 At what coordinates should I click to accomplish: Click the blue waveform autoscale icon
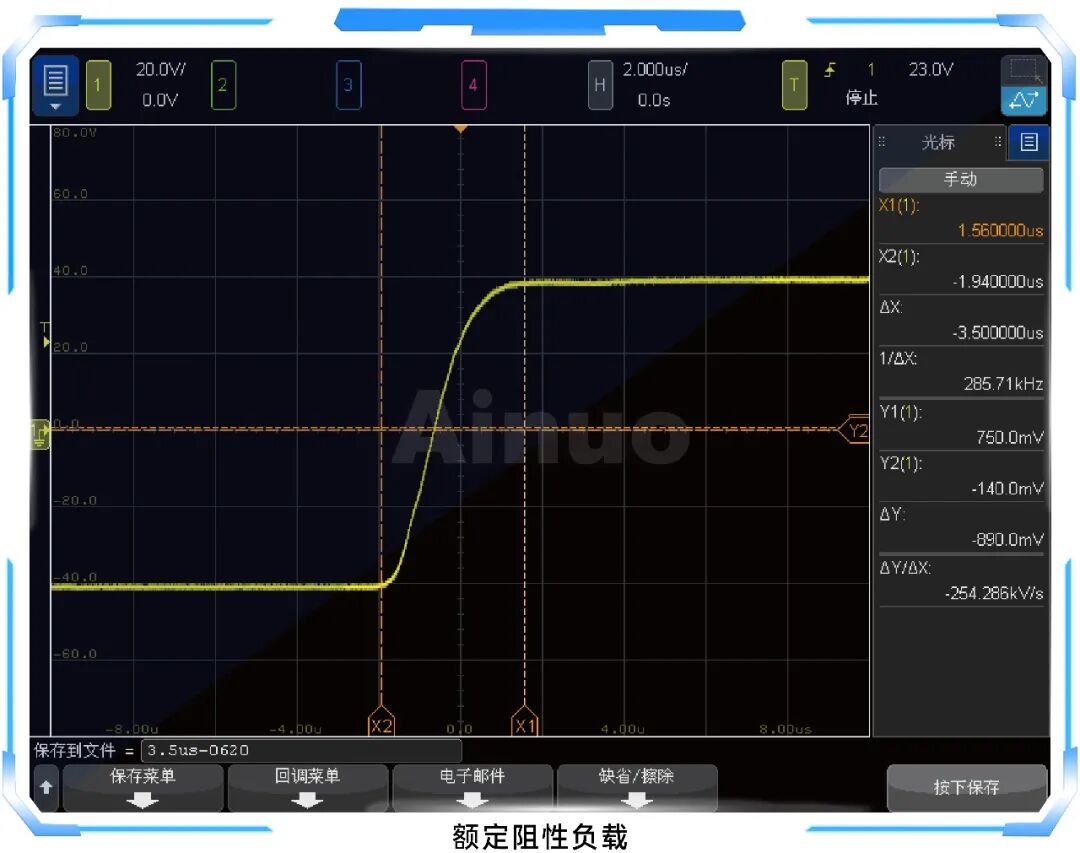click(x=1023, y=100)
